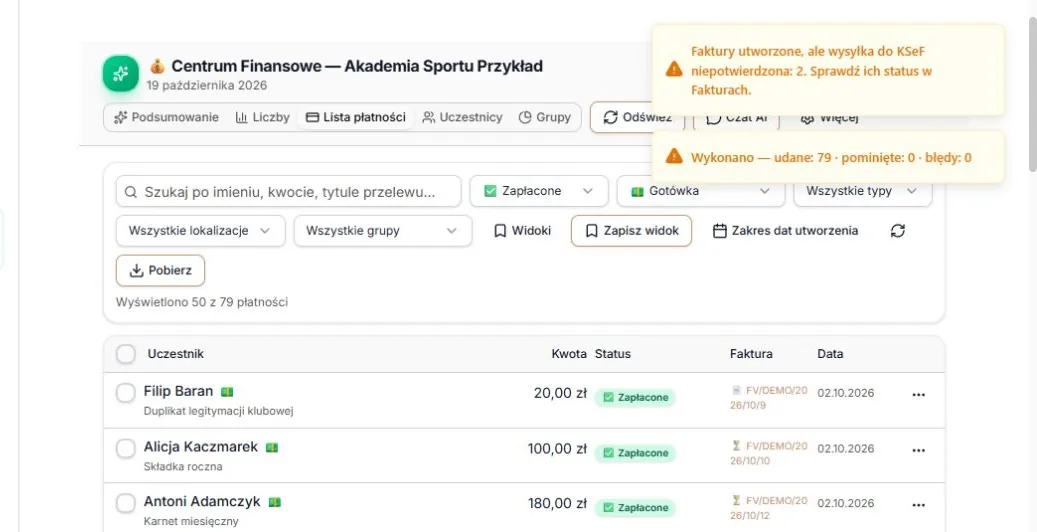Image resolution: width=1037 pixels, height=532 pixels.
Task: Click the Filip Baran participant name
Action: coord(179,391)
